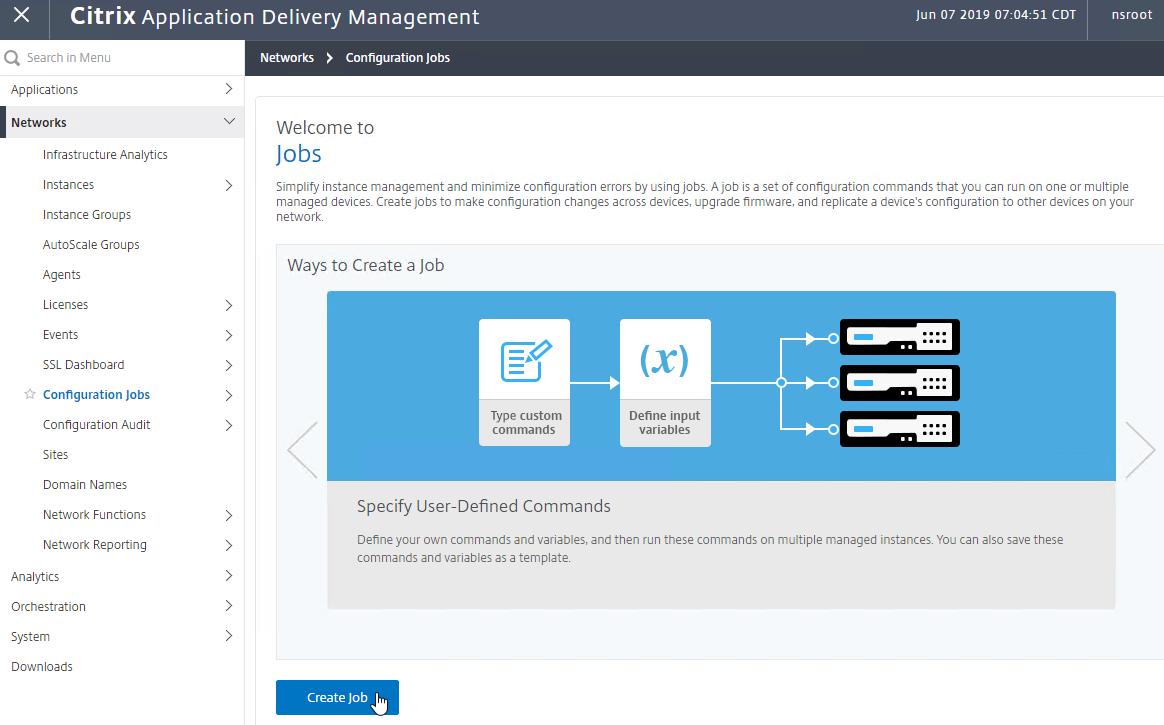Expand the System menu chevron
1164x725 pixels.
point(229,636)
